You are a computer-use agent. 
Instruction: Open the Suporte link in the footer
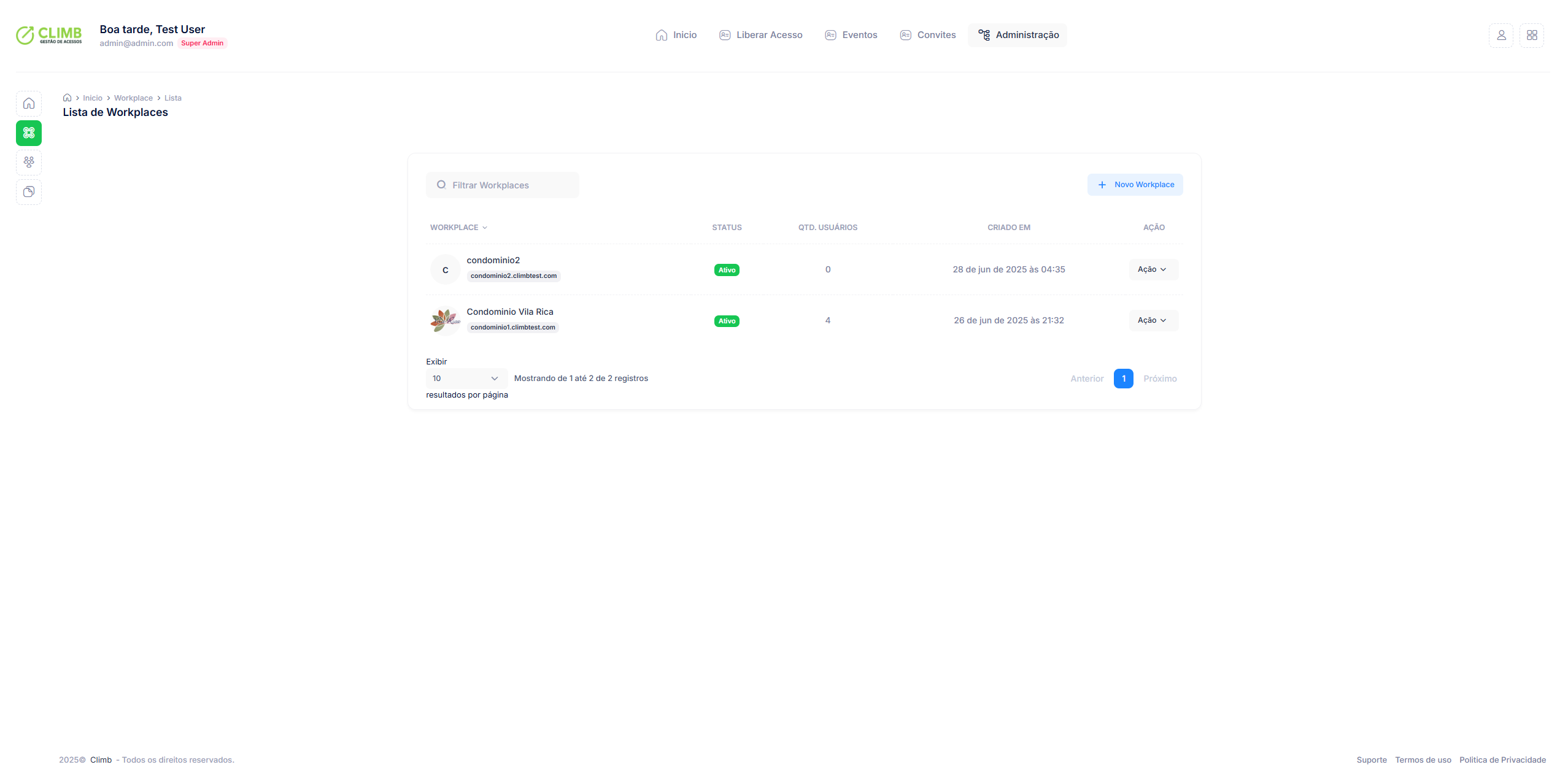1372,760
